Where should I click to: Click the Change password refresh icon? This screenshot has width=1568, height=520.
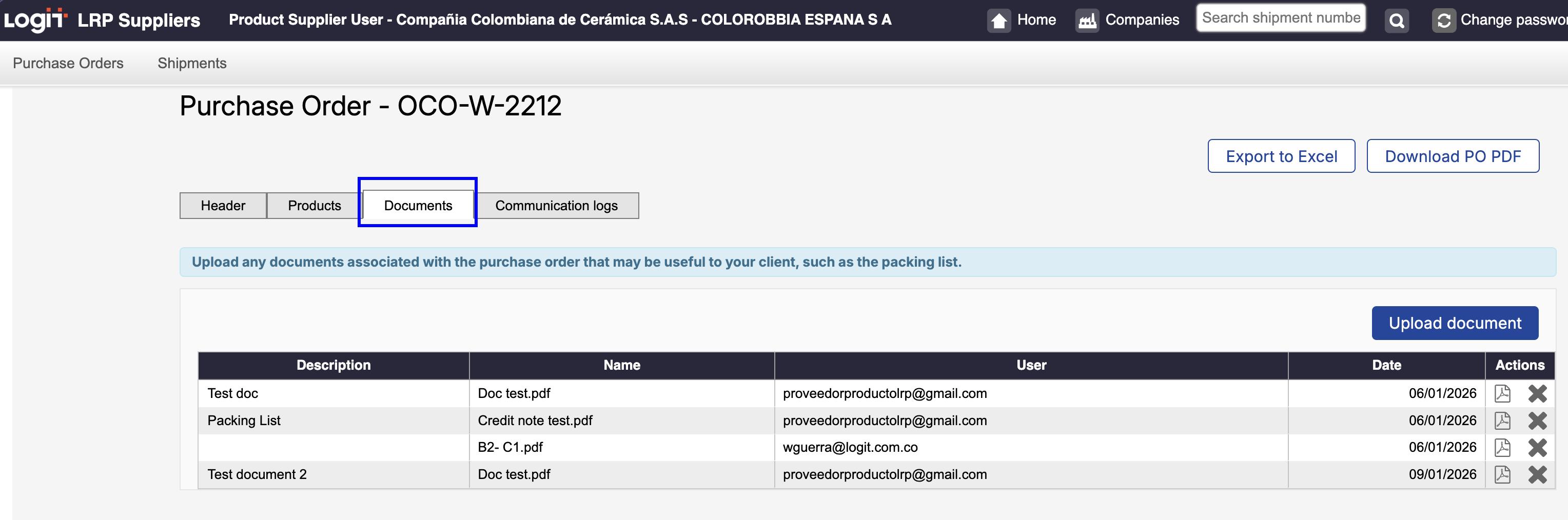(1443, 21)
